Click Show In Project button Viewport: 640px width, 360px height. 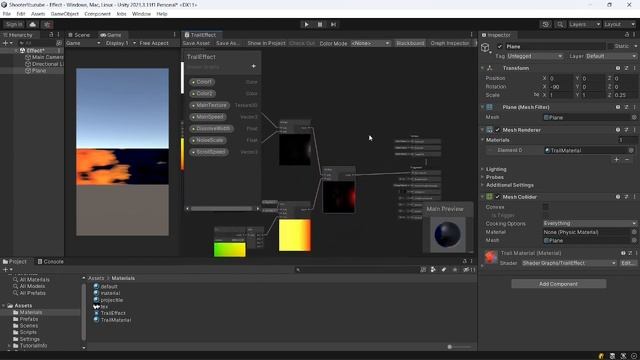pos(266,43)
